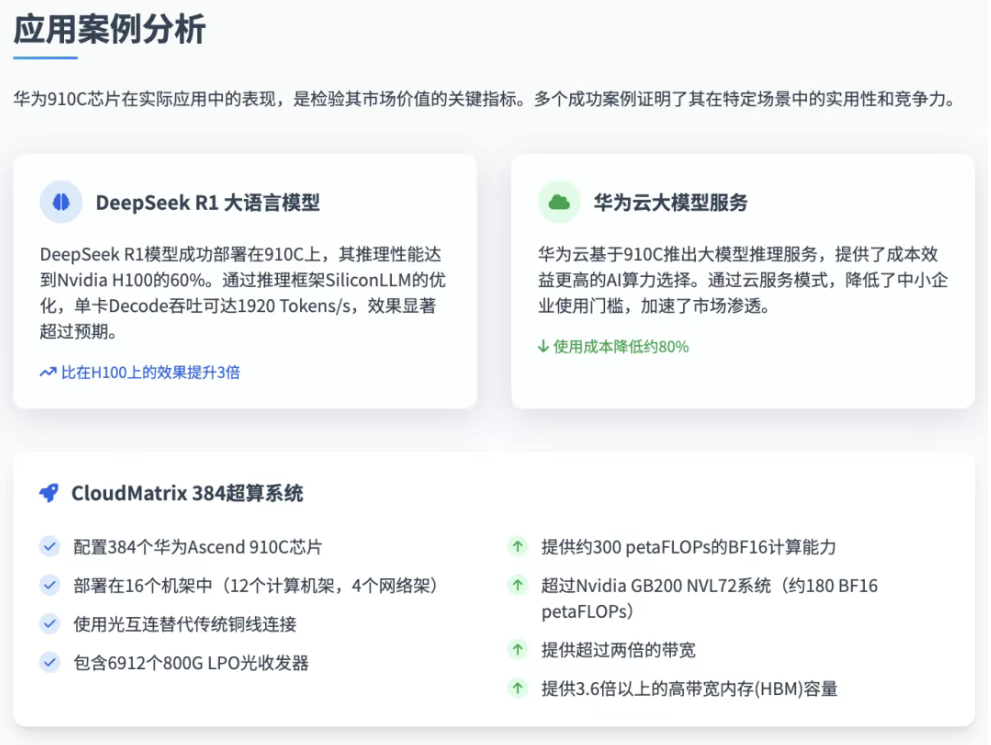Click the trending-up arrow icon beside 比在H100上的效果提升3倍
Viewport: 991px width, 745px height.
[x=48, y=372]
